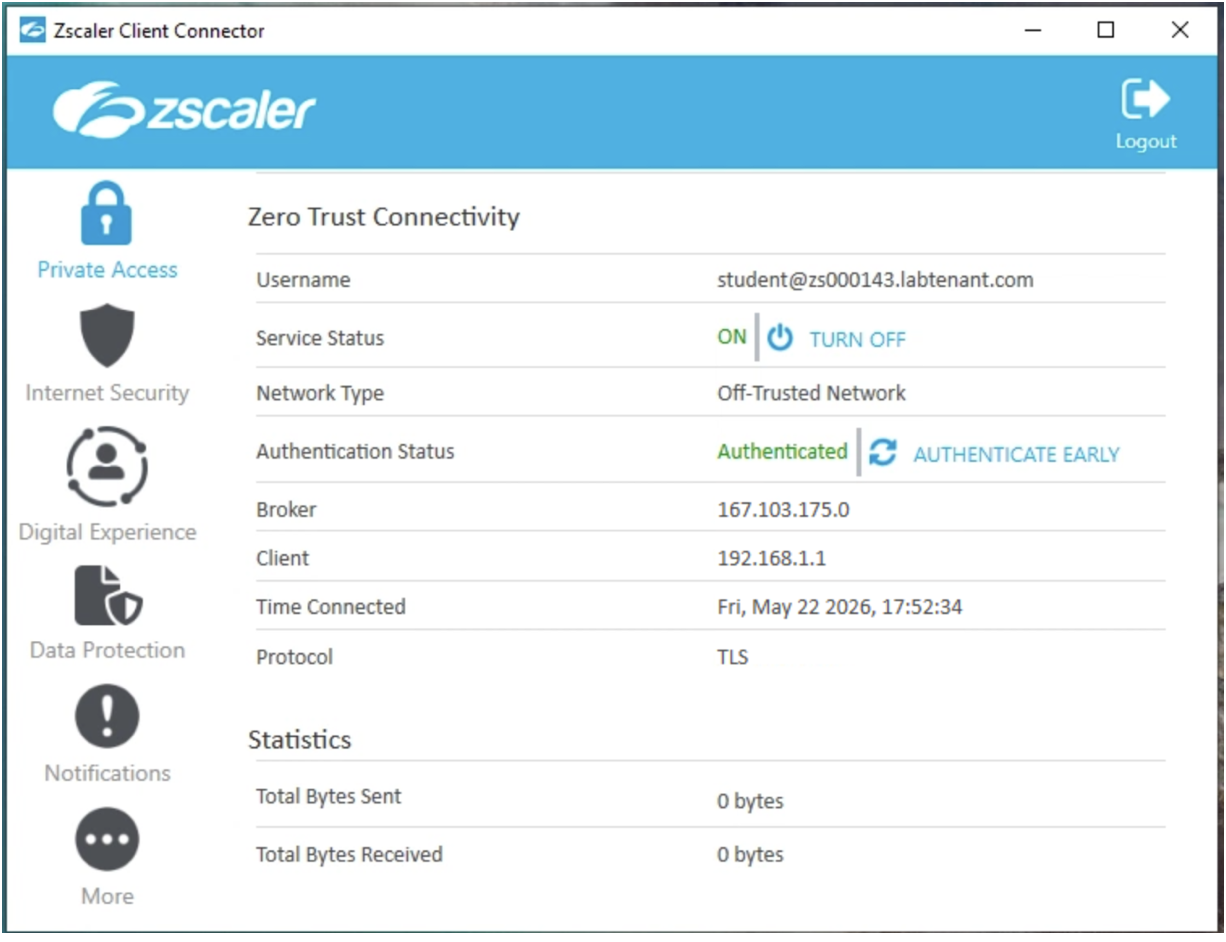This screenshot has width=1226, height=942.
Task: Click the Service Status label
Action: tap(320, 338)
